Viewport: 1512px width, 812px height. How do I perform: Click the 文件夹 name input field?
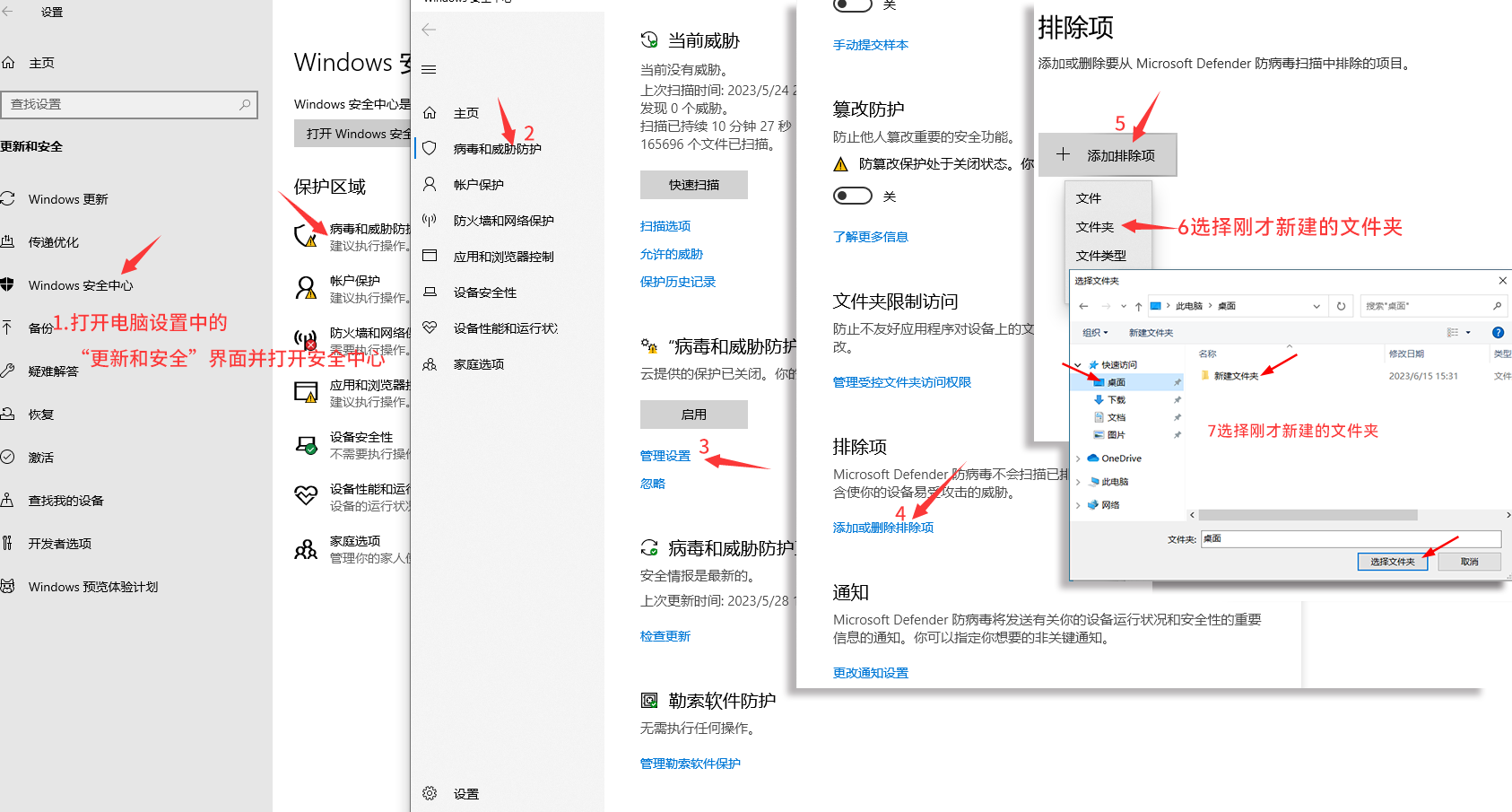coord(1351,538)
